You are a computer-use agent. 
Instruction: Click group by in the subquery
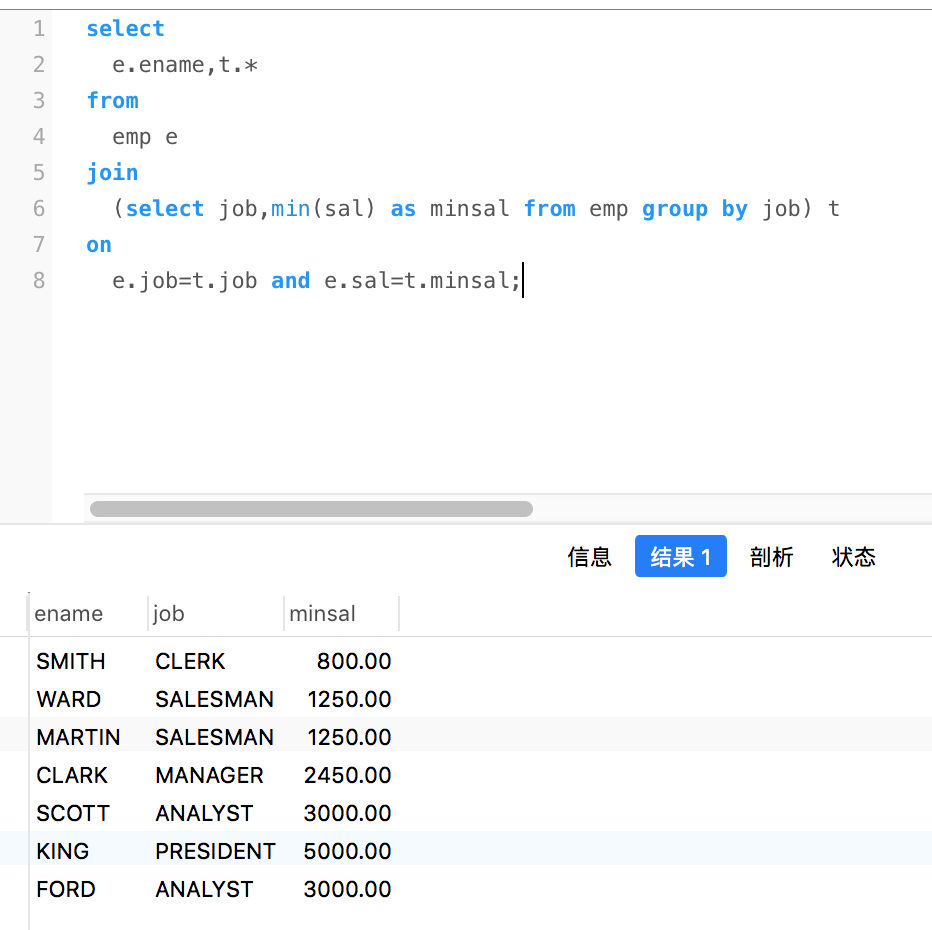coord(695,209)
